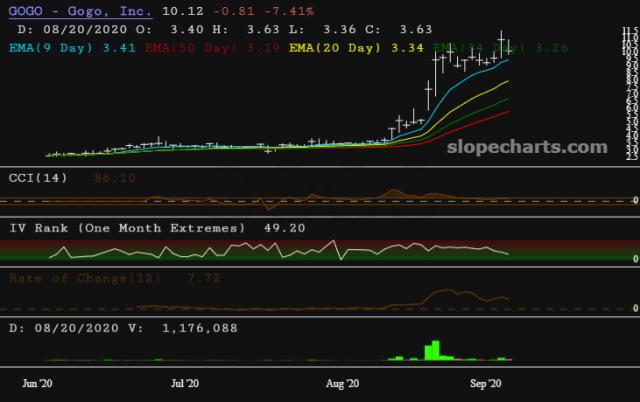Viewport: 640px width, 402px height.
Task: Click the tallest green volume bar
Action: pos(436,350)
